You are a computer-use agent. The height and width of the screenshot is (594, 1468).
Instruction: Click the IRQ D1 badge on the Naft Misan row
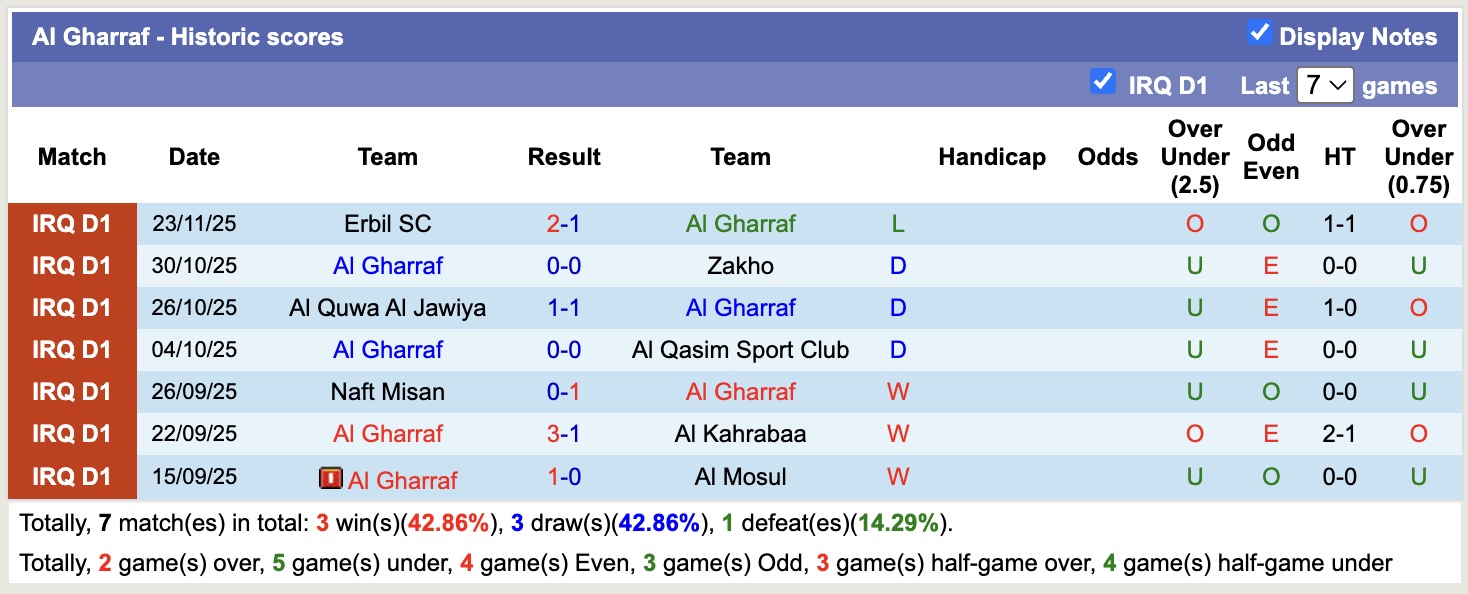72,391
